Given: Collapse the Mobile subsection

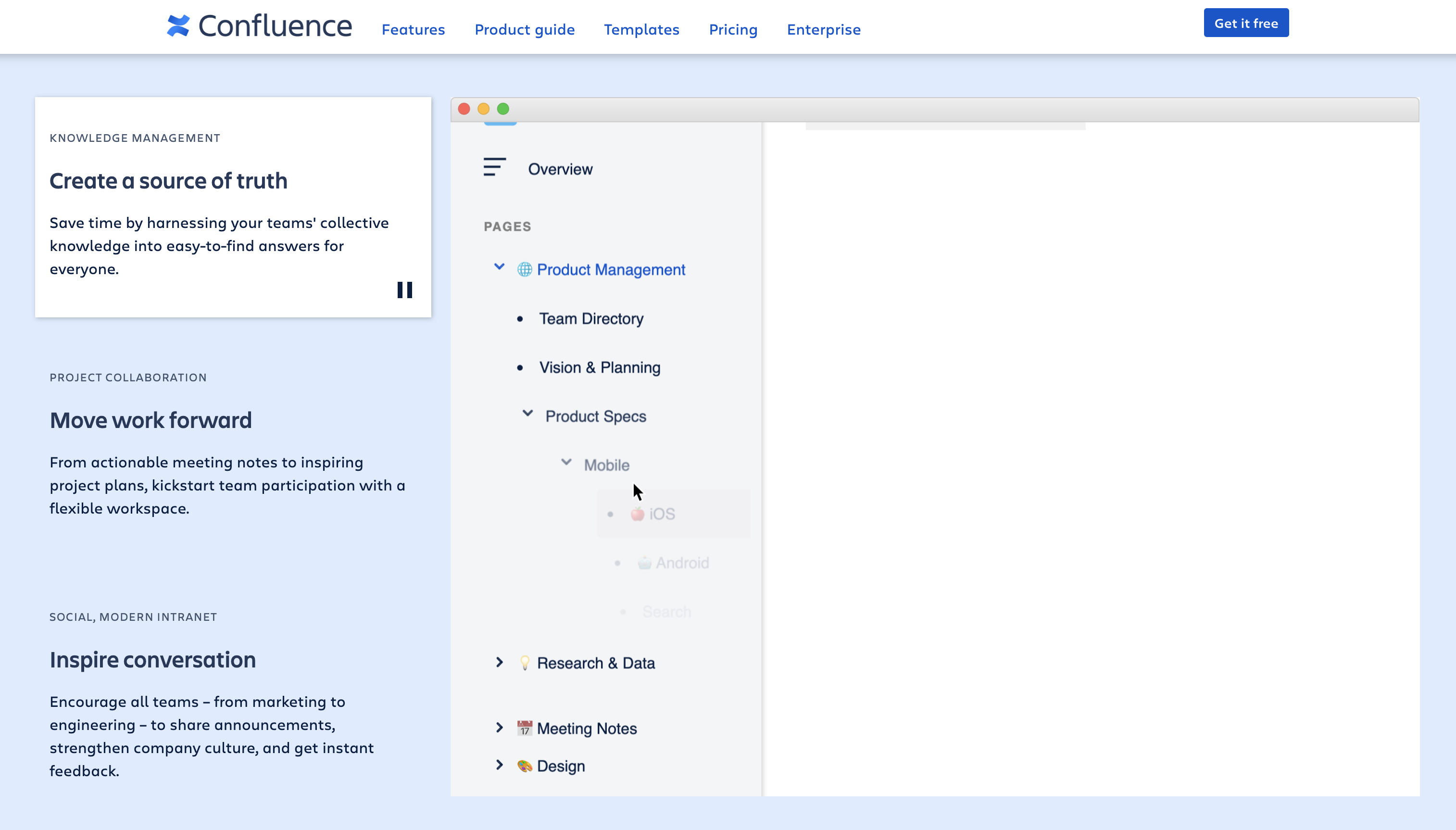Looking at the screenshot, I should (x=566, y=462).
